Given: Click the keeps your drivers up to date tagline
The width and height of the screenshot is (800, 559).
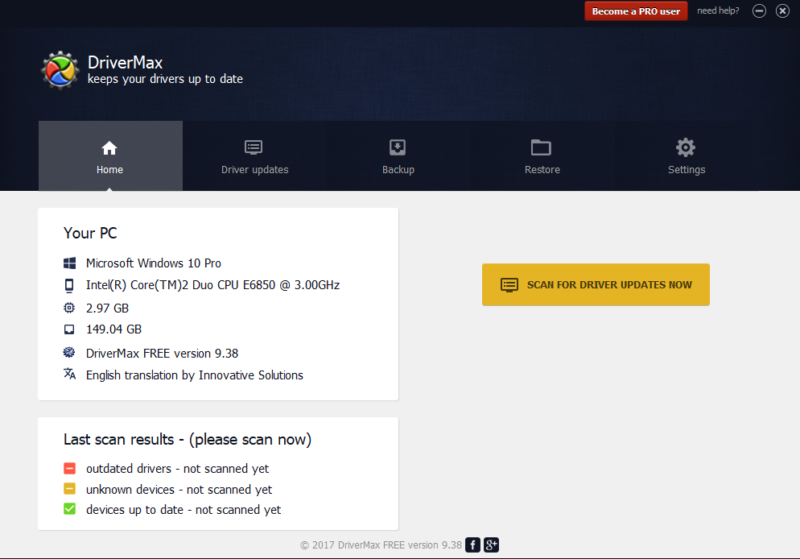Looking at the screenshot, I should (x=165, y=79).
